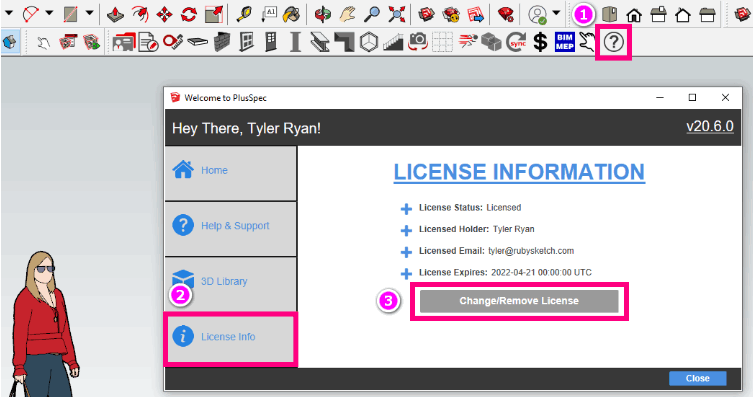
Task: Switch to Left view icon
Action: [x=707, y=15]
